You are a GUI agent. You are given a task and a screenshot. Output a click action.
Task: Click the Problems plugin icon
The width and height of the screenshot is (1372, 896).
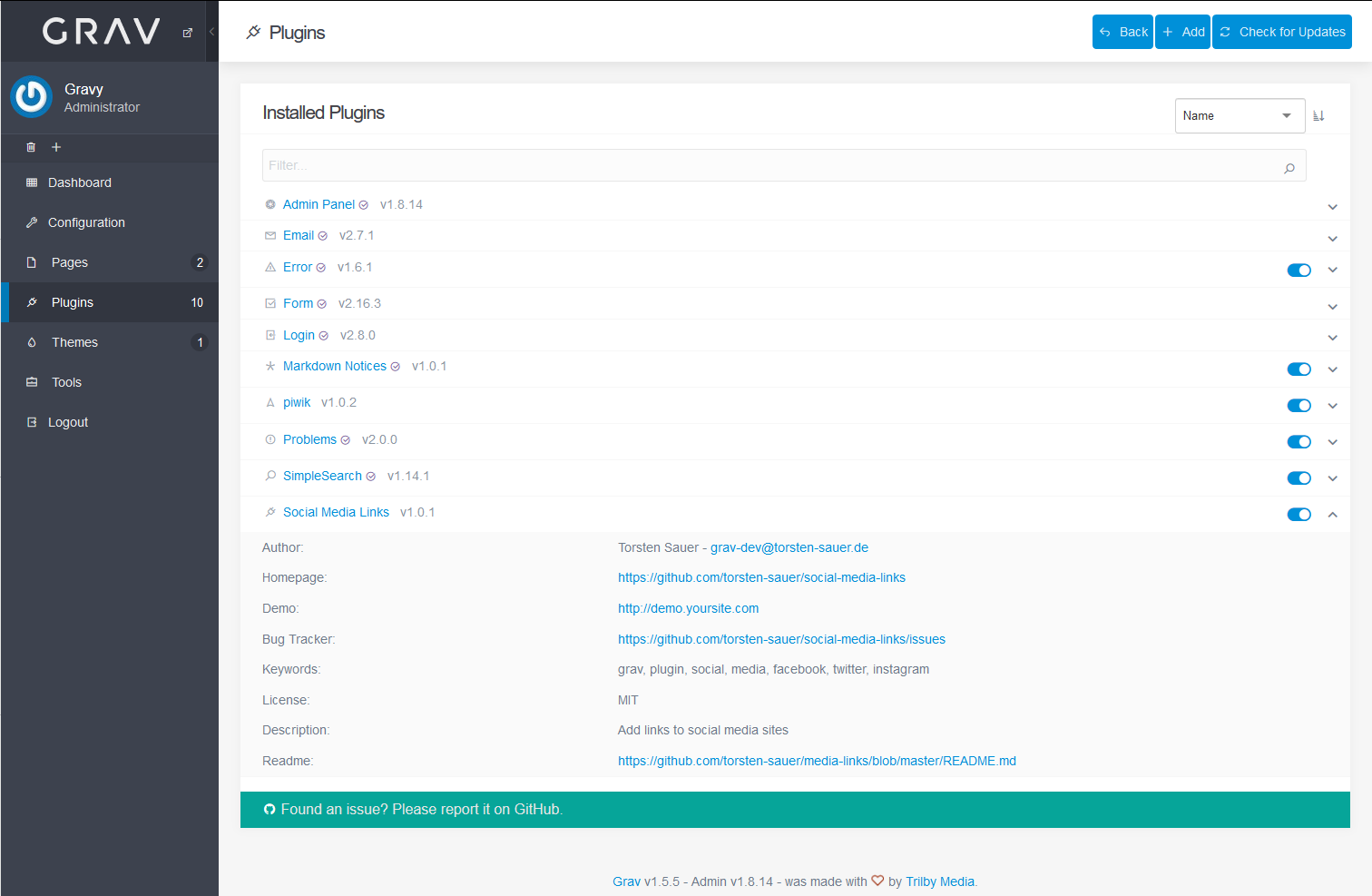coord(270,439)
